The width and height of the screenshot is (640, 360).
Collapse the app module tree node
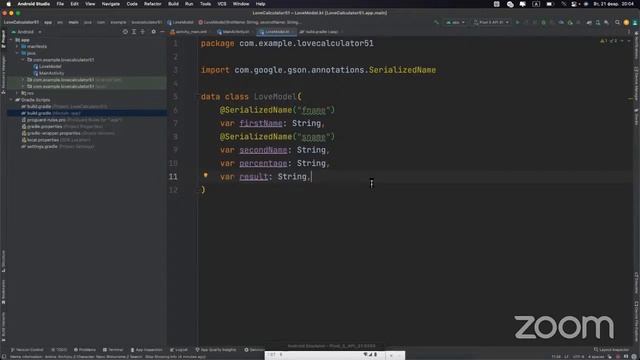coord(11,40)
